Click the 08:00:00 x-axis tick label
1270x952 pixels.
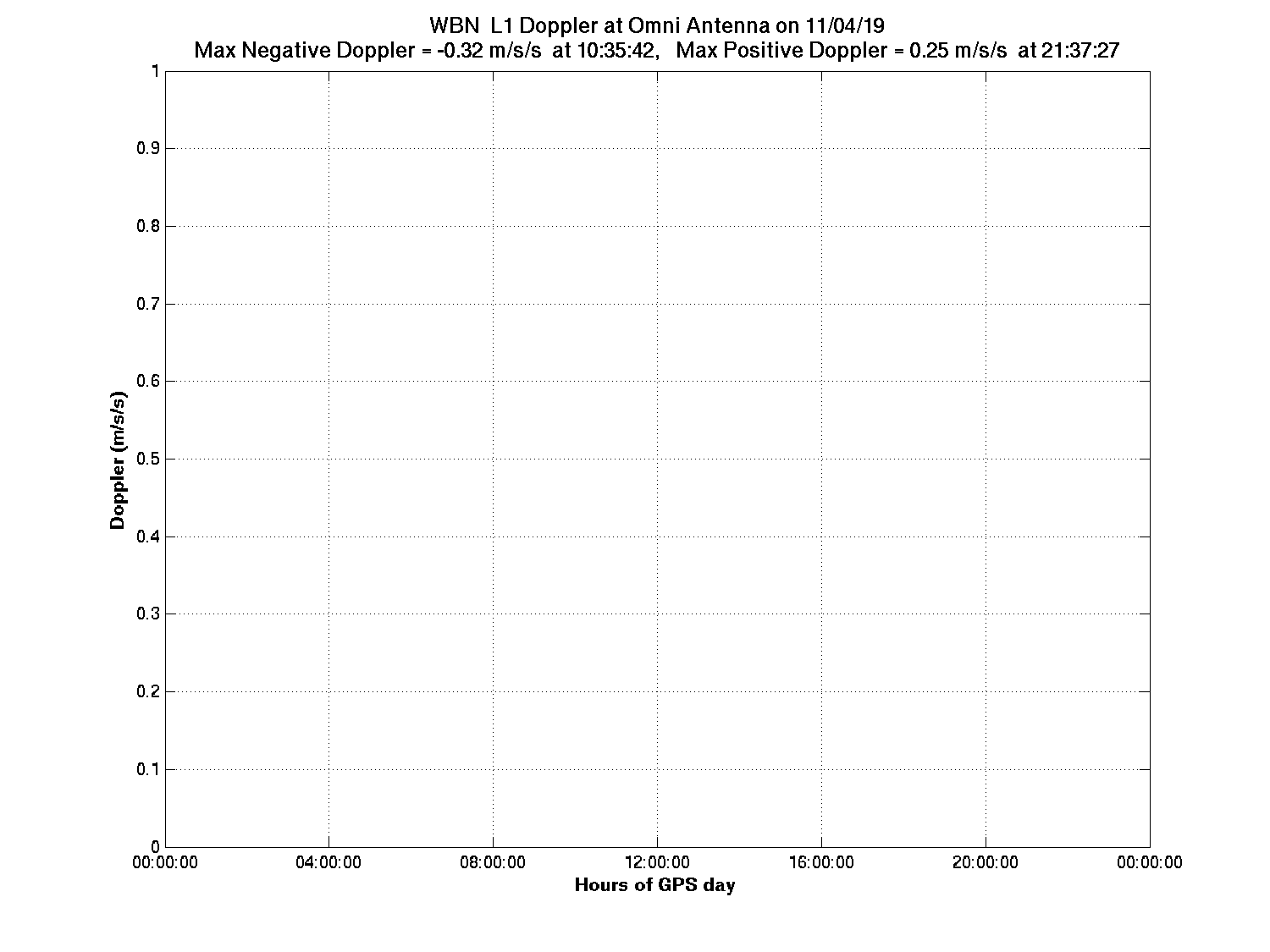(x=494, y=862)
